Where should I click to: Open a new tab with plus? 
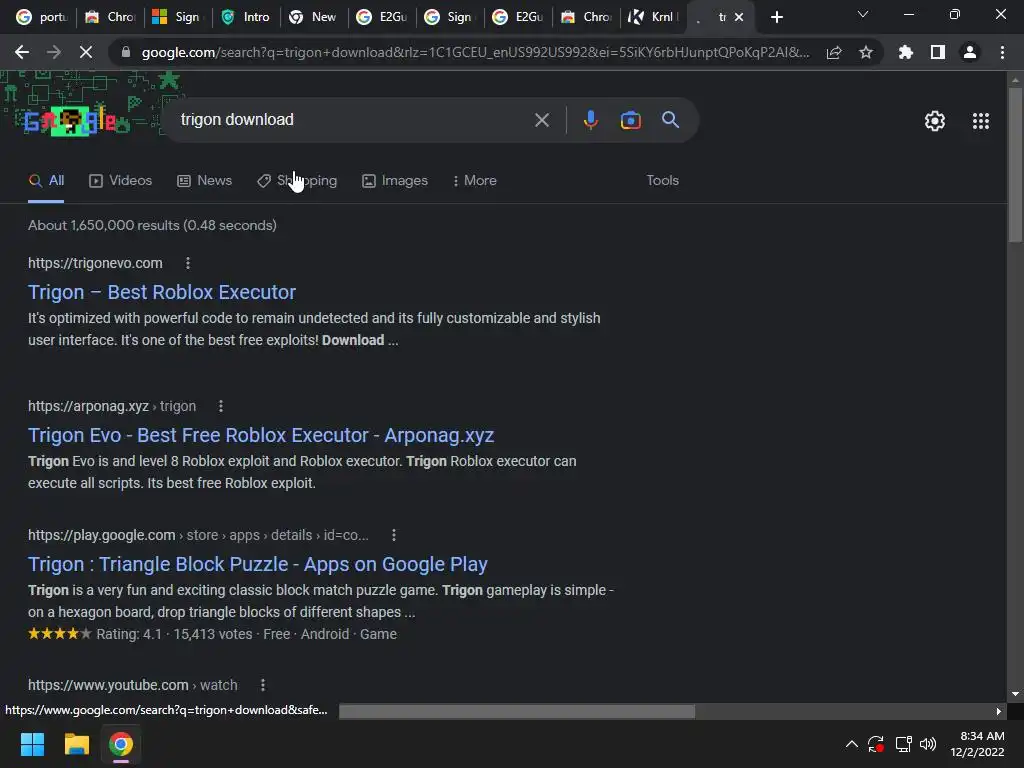pyautogui.click(x=776, y=17)
